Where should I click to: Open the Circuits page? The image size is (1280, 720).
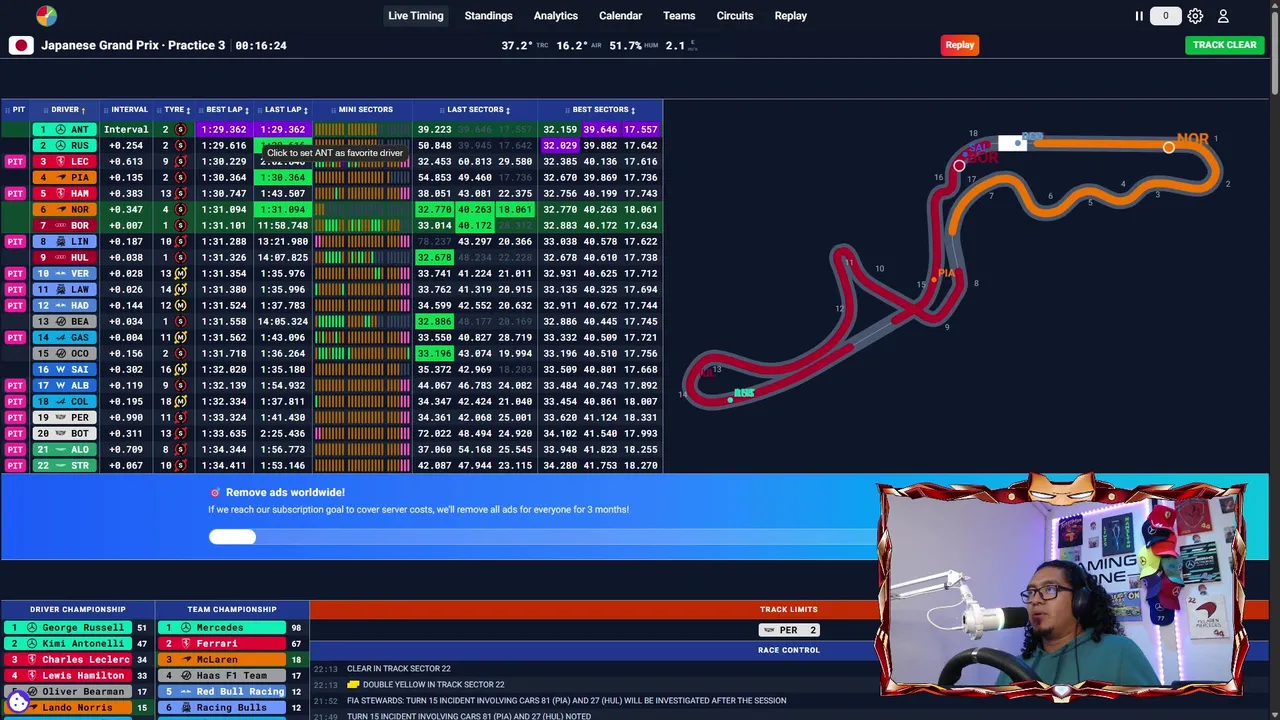pyautogui.click(x=735, y=16)
